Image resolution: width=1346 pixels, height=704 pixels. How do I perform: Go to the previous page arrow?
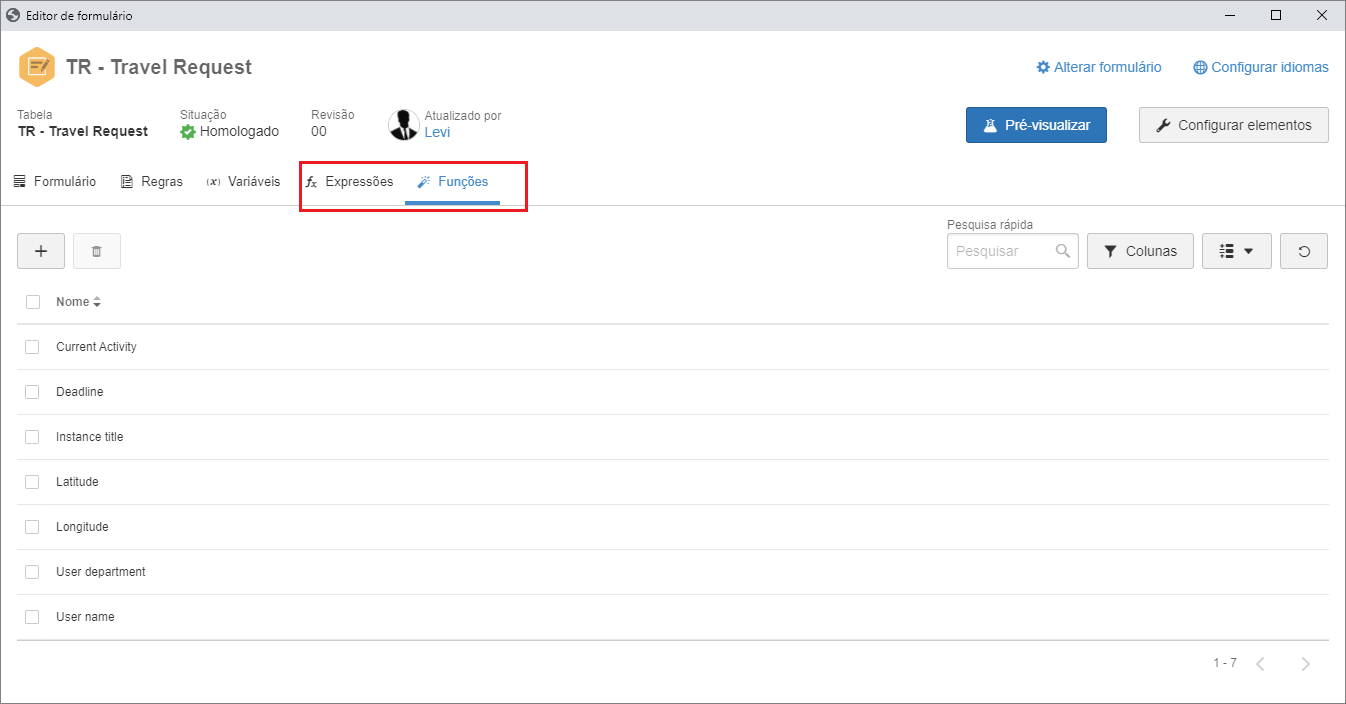point(1260,664)
